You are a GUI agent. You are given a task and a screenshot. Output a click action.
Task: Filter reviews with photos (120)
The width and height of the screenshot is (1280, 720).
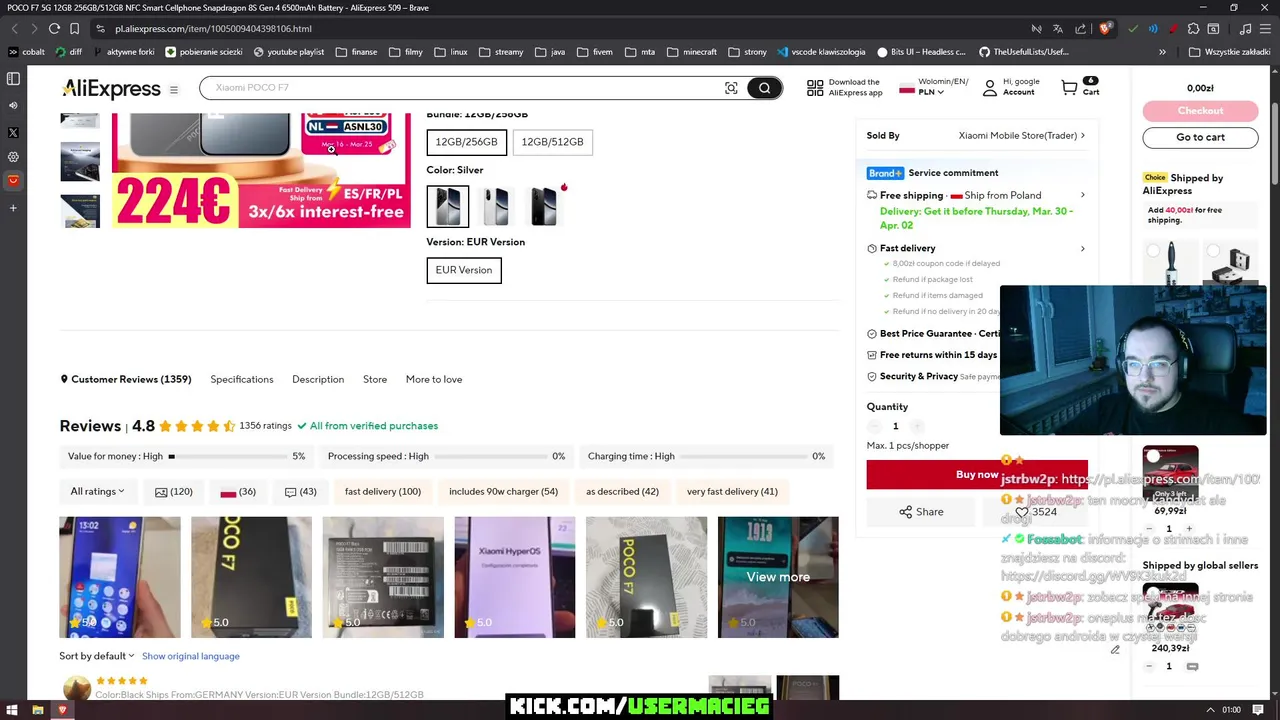(x=174, y=492)
